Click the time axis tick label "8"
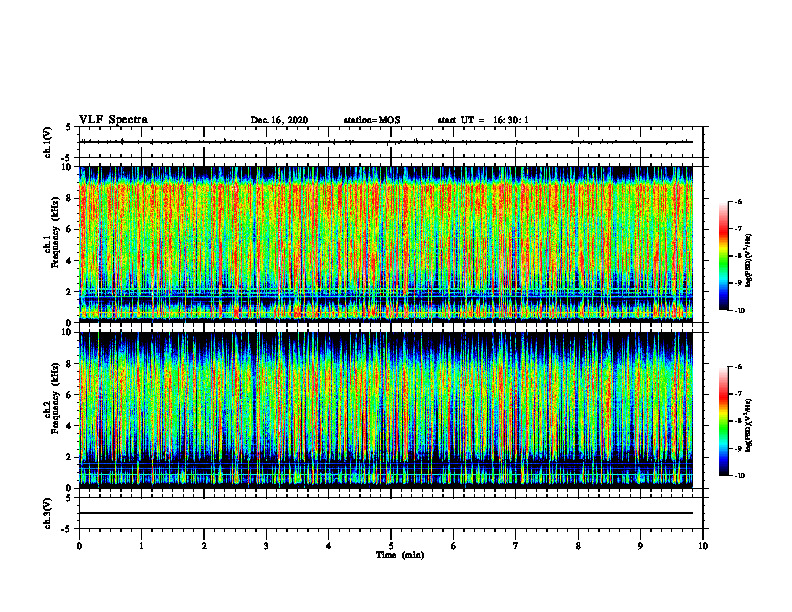Screen dimensions: 792x612 tap(578, 545)
